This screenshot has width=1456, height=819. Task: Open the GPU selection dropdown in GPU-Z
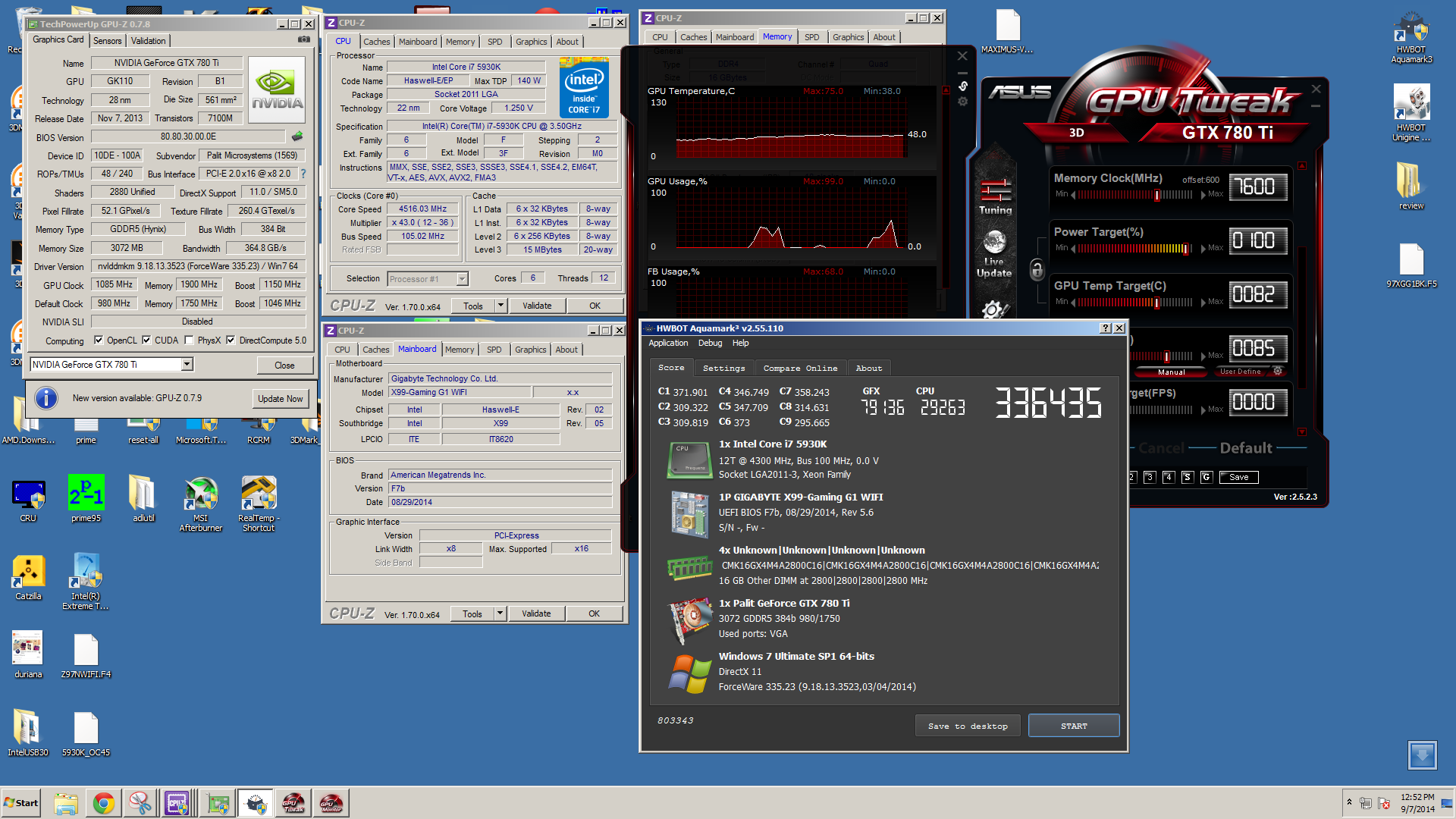pyautogui.click(x=187, y=365)
